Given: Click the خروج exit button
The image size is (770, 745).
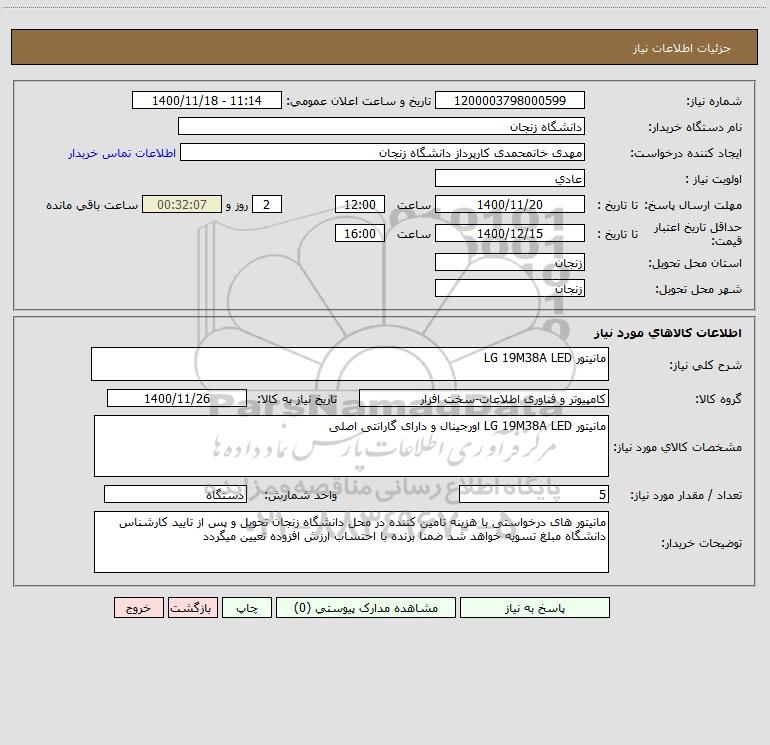Looking at the screenshot, I should [x=138, y=608].
